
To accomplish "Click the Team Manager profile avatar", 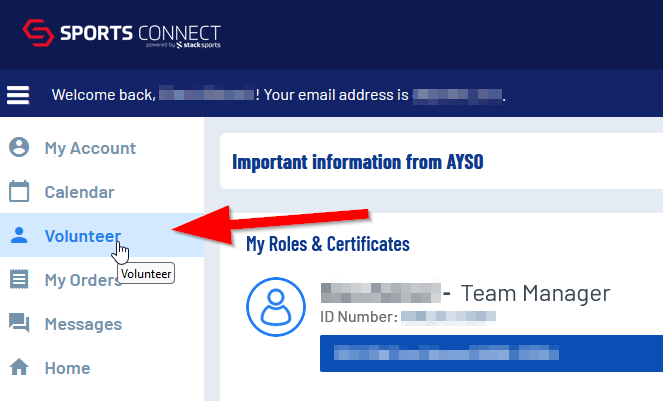I will pyautogui.click(x=275, y=305).
